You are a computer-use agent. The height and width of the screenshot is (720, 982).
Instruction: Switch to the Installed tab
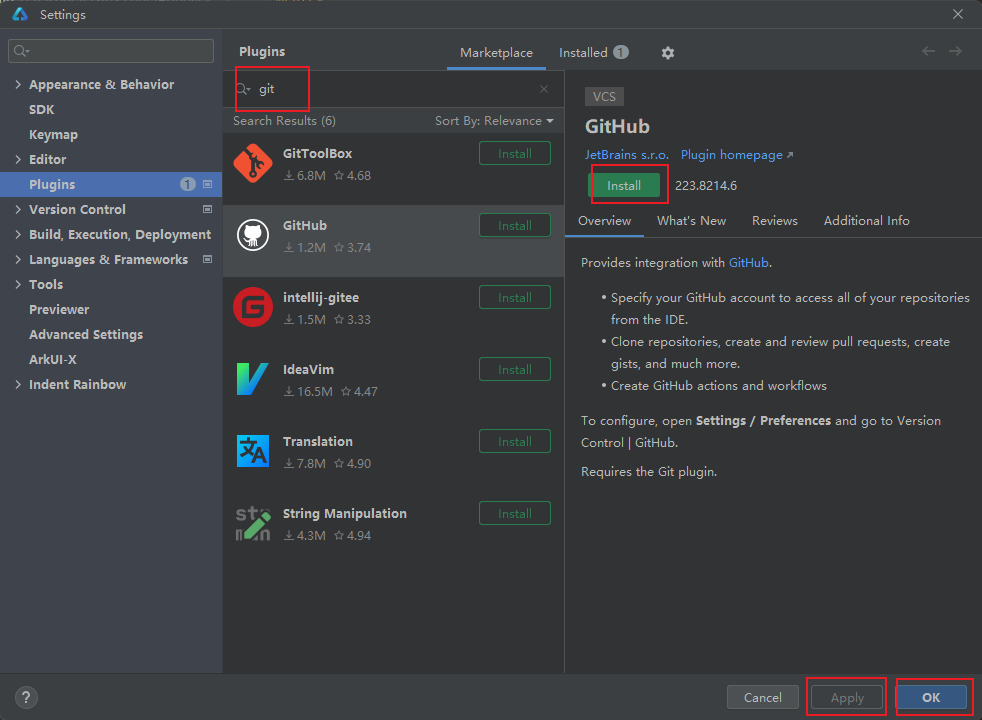click(593, 53)
